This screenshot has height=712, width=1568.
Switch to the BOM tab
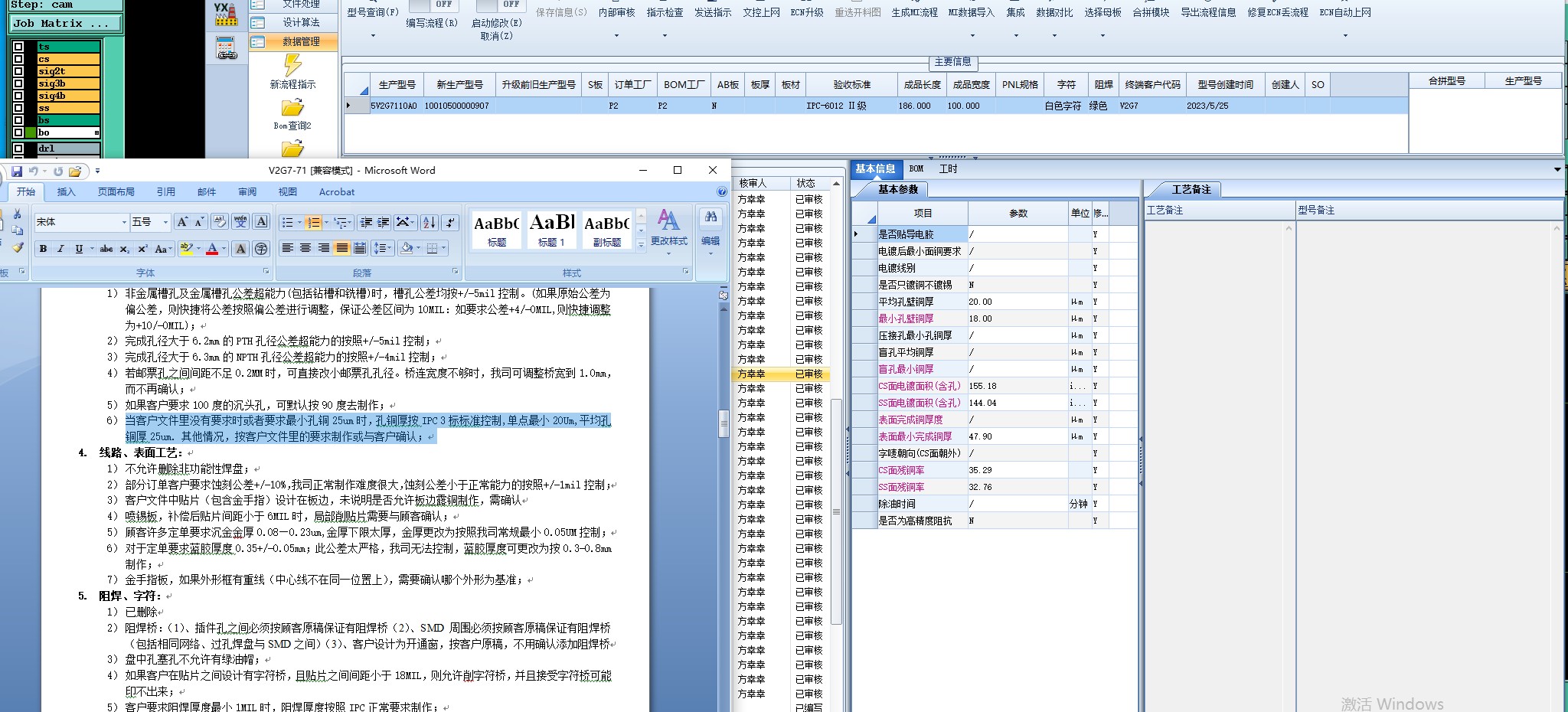[916, 168]
